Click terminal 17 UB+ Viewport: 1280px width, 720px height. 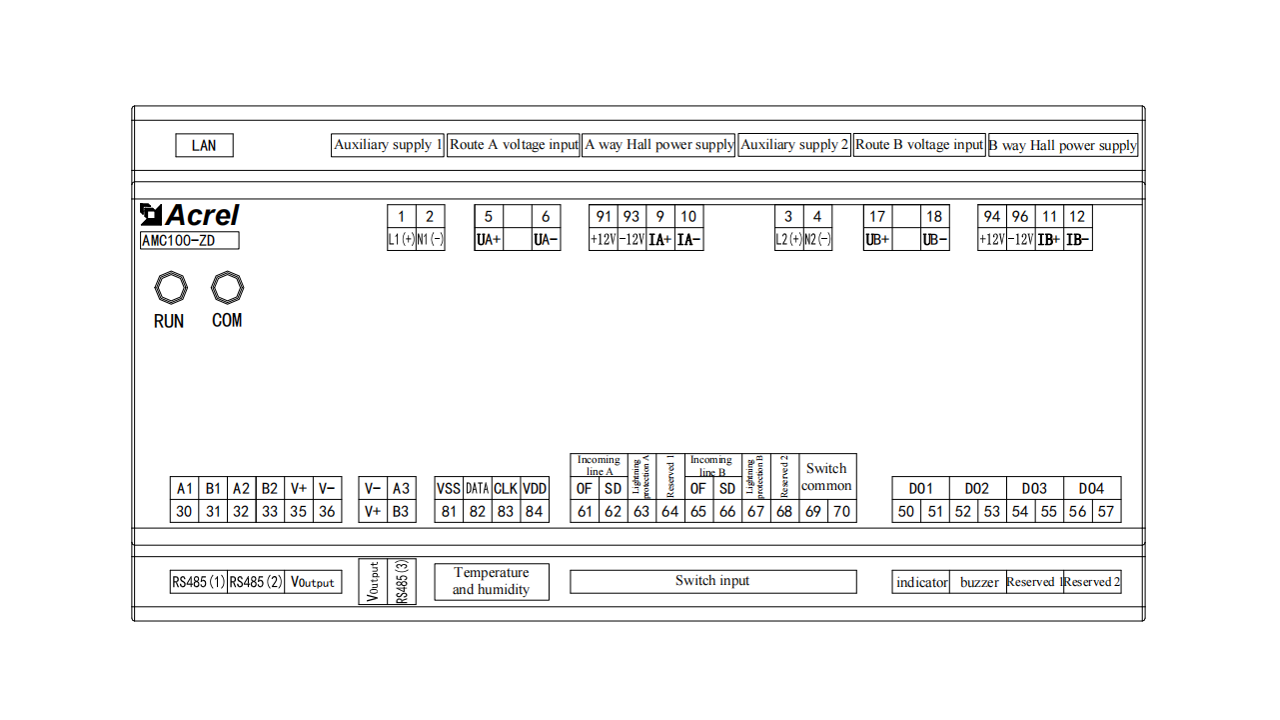tap(877, 228)
